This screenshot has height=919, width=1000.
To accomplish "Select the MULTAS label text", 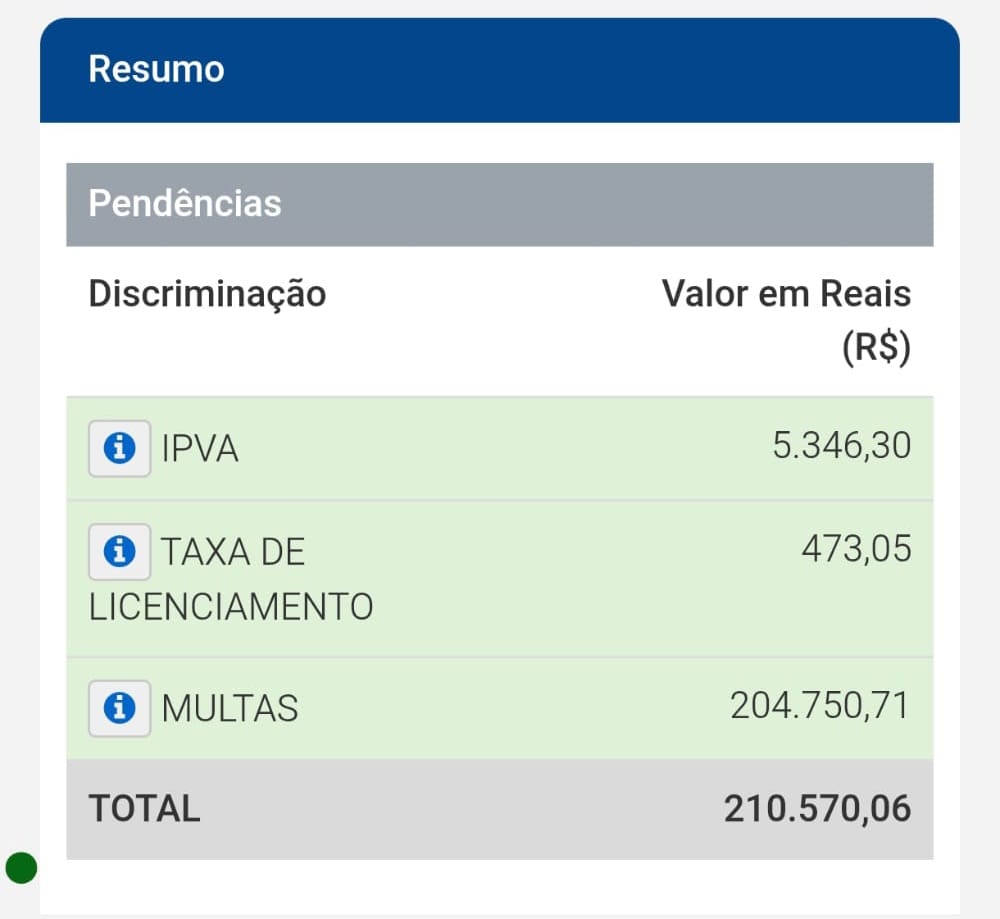I will (x=230, y=709).
